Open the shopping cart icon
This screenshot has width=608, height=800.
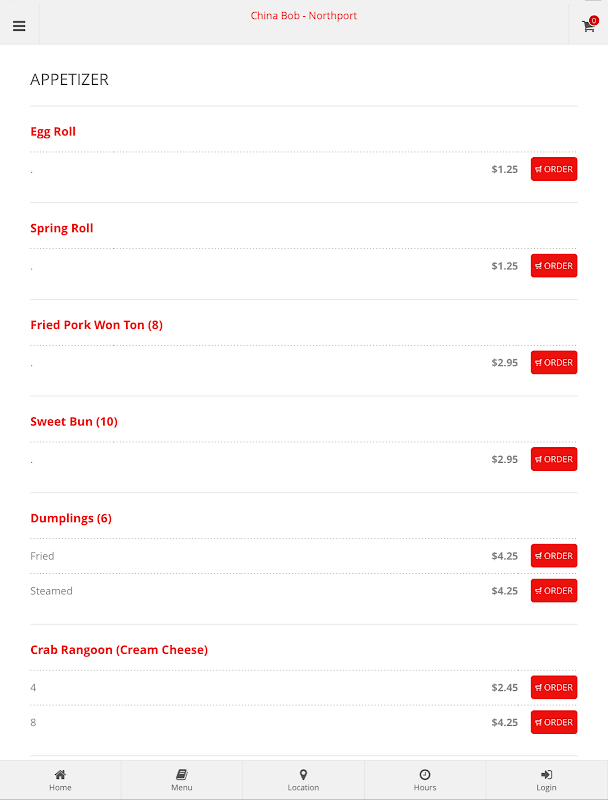pyautogui.click(x=589, y=25)
